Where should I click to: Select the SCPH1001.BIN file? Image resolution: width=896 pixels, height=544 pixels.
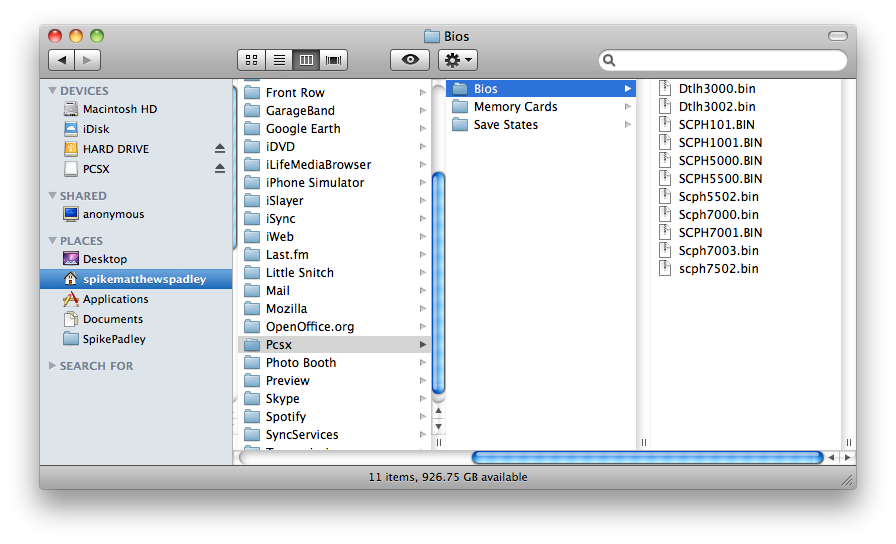pyautogui.click(x=720, y=143)
